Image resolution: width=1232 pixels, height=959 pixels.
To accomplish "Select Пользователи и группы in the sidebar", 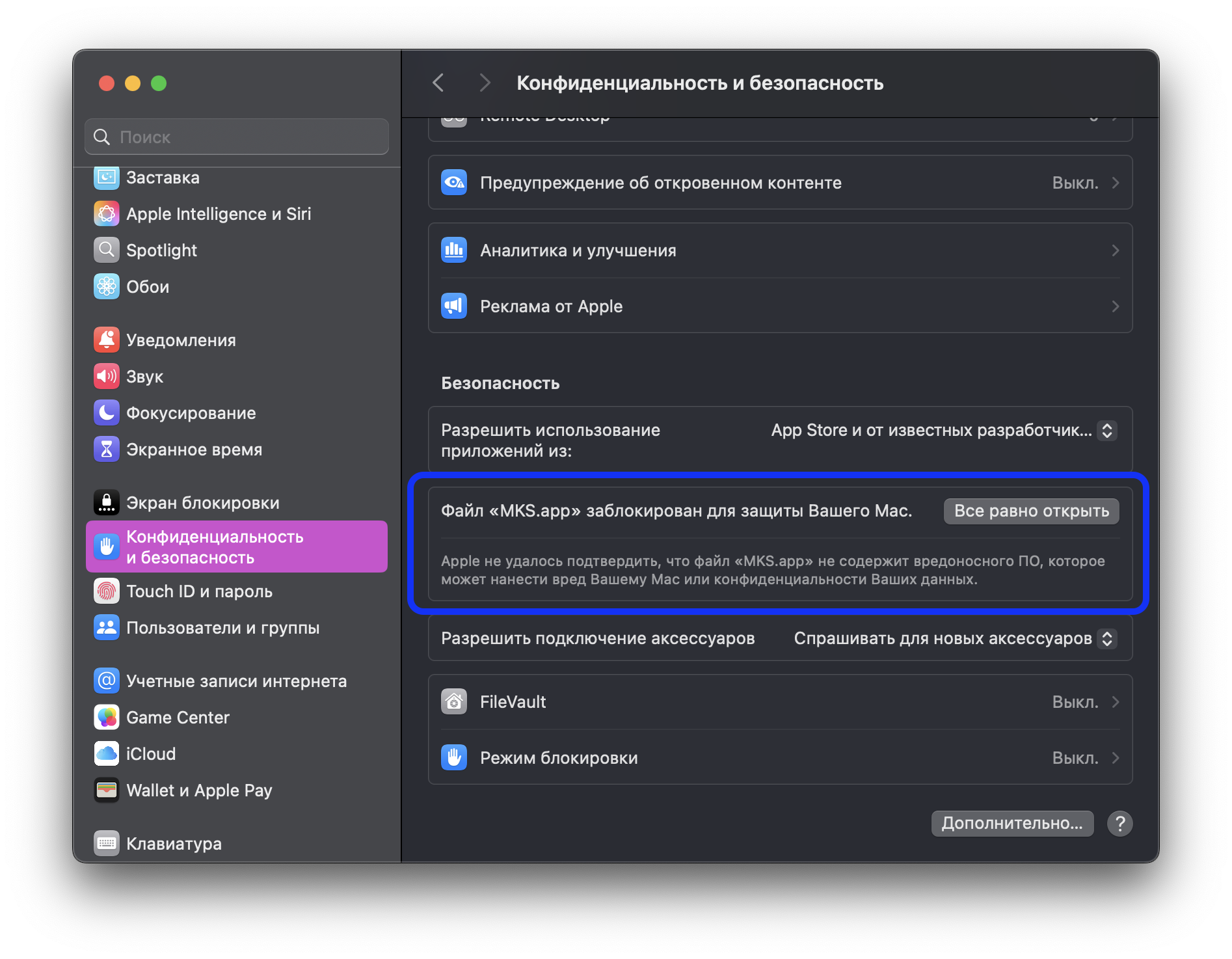I will coord(222,628).
